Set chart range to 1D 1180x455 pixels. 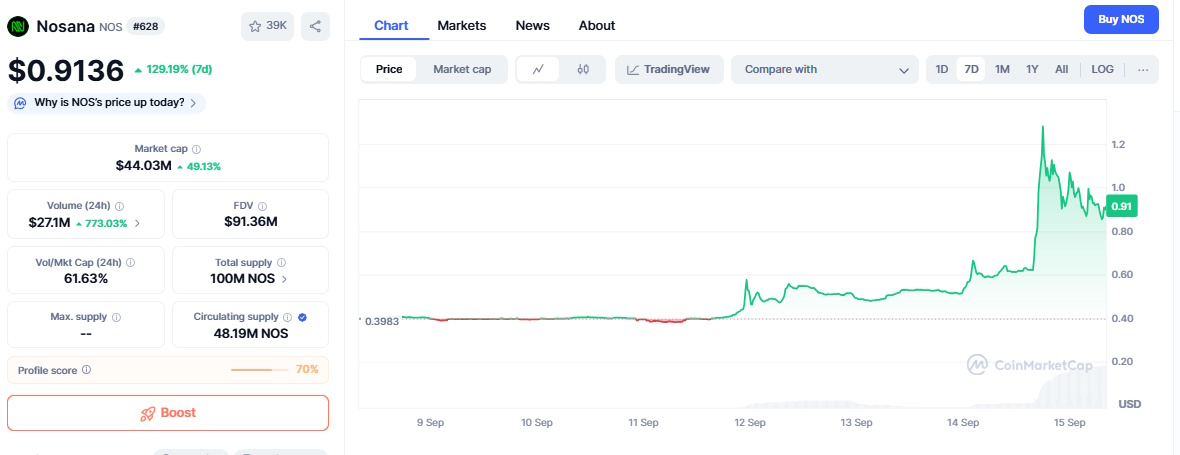[941, 69]
